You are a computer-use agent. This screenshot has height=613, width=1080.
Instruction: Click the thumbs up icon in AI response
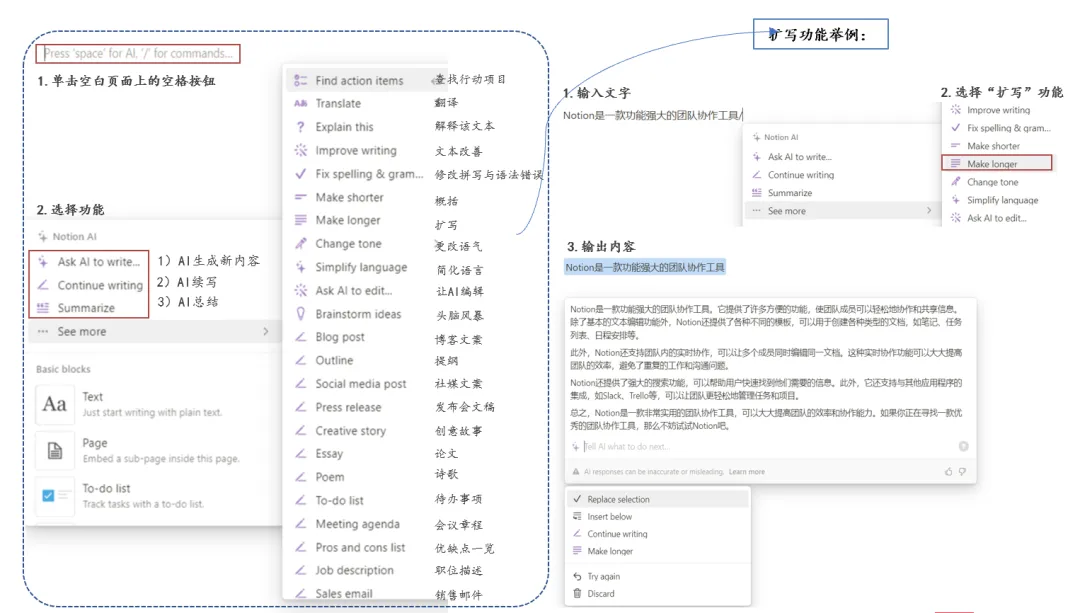(x=948, y=472)
